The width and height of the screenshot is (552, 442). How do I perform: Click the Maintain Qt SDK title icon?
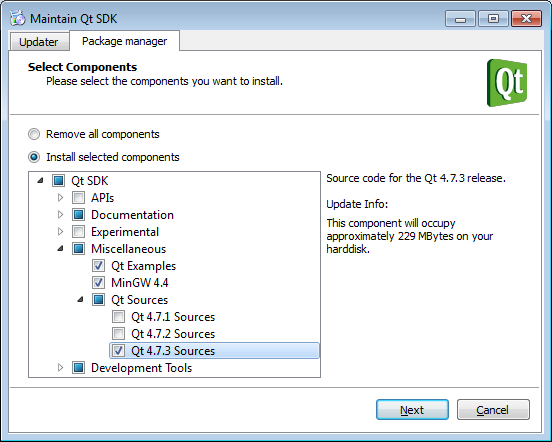coord(18,18)
